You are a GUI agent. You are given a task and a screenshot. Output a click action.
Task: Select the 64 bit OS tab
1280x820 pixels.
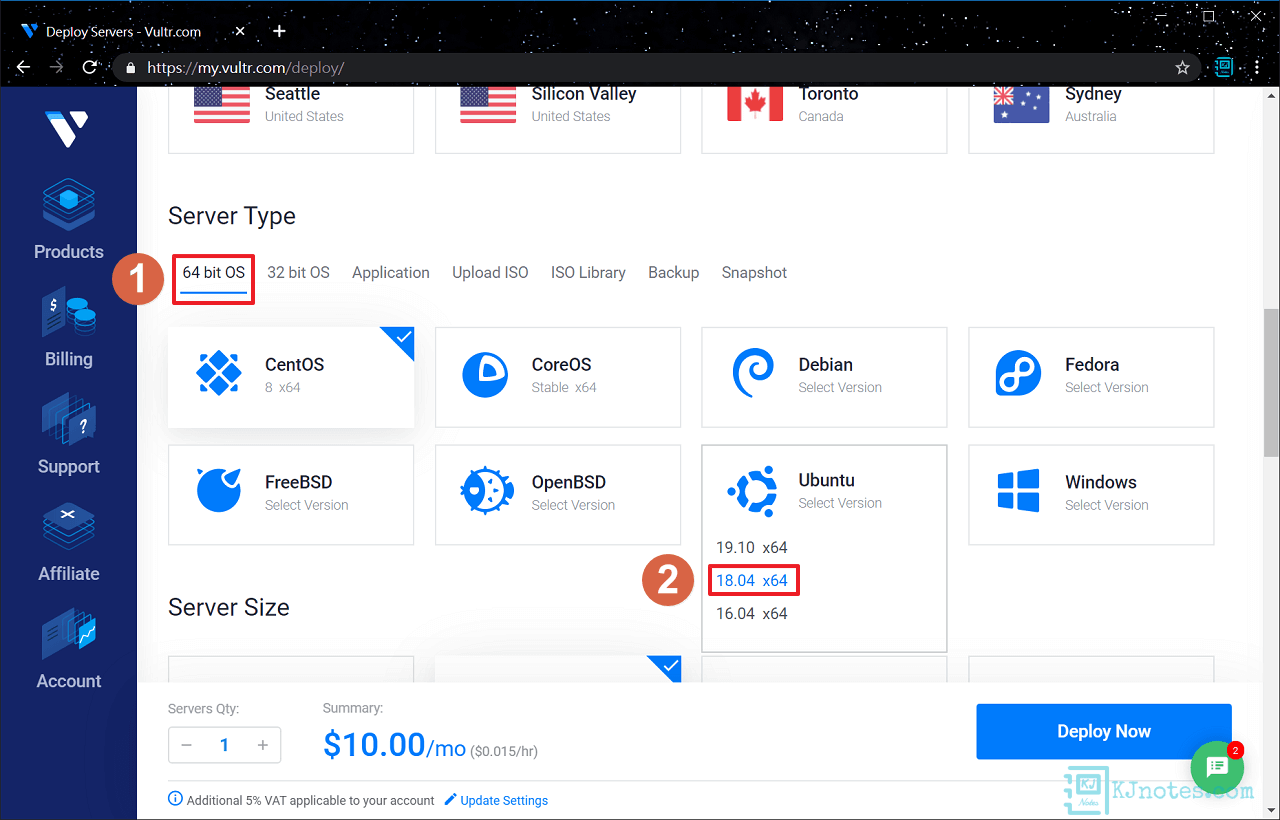tap(214, 272)
